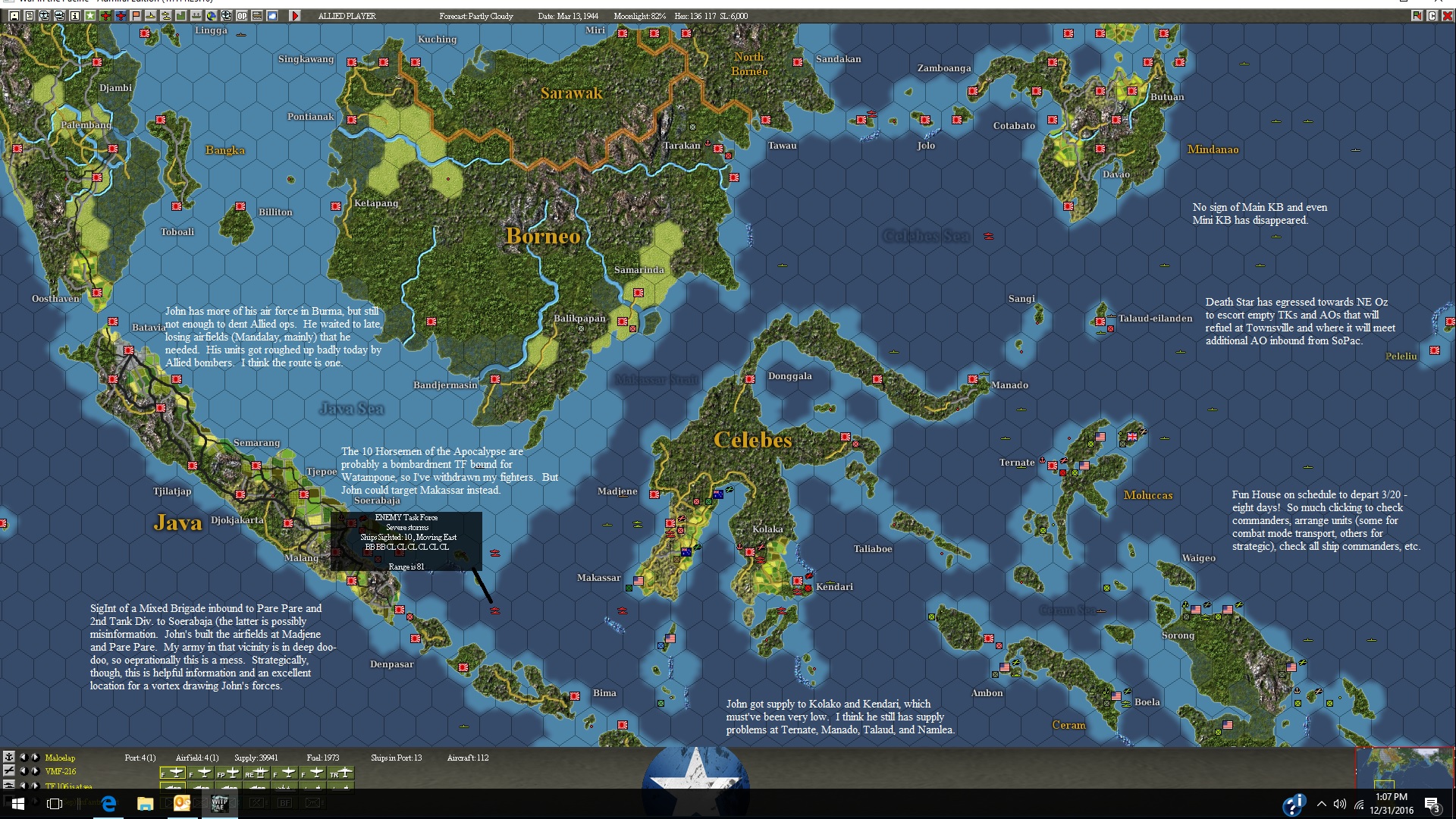
Task: Launch Microsoft Edge from taskbar
Action: click(108, 804)
